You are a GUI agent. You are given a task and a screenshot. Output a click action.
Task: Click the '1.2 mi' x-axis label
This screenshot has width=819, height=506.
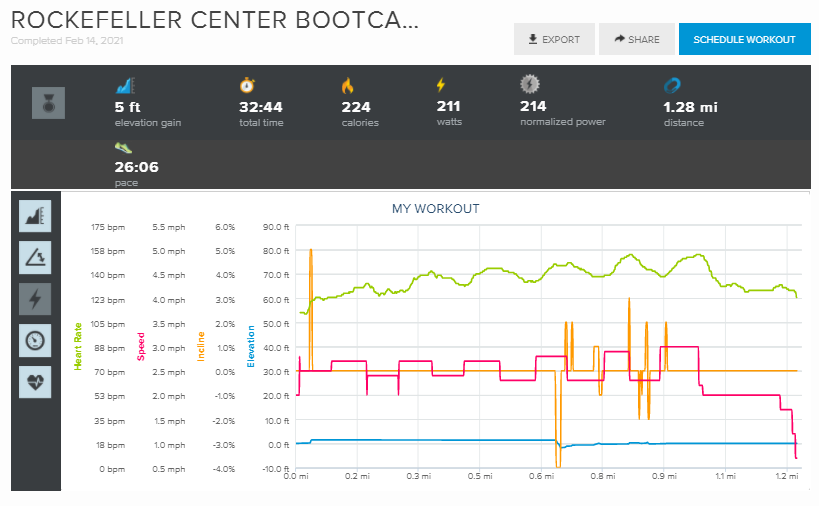coord(787,476)
